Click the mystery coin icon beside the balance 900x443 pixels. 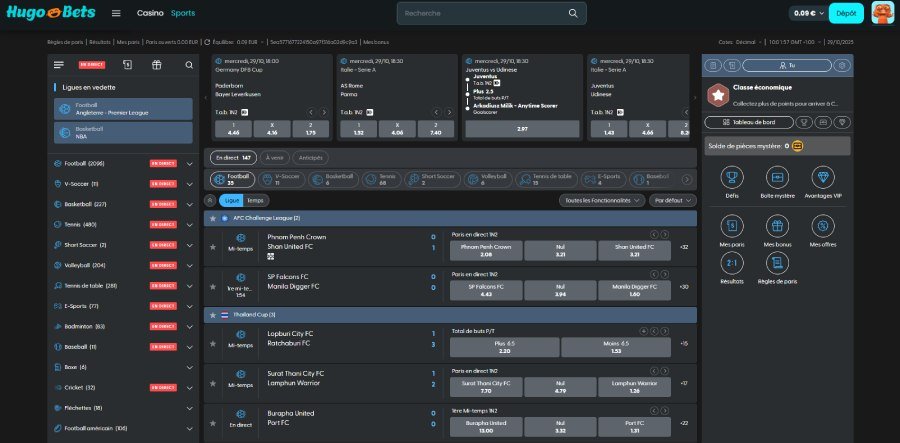point(797,146)
